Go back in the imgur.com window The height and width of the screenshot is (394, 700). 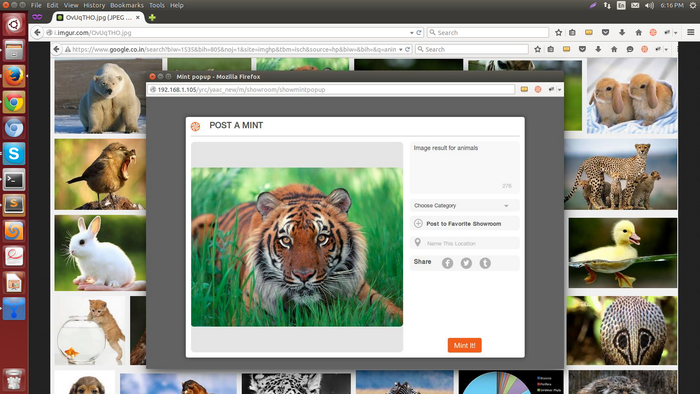pos(38,33)
